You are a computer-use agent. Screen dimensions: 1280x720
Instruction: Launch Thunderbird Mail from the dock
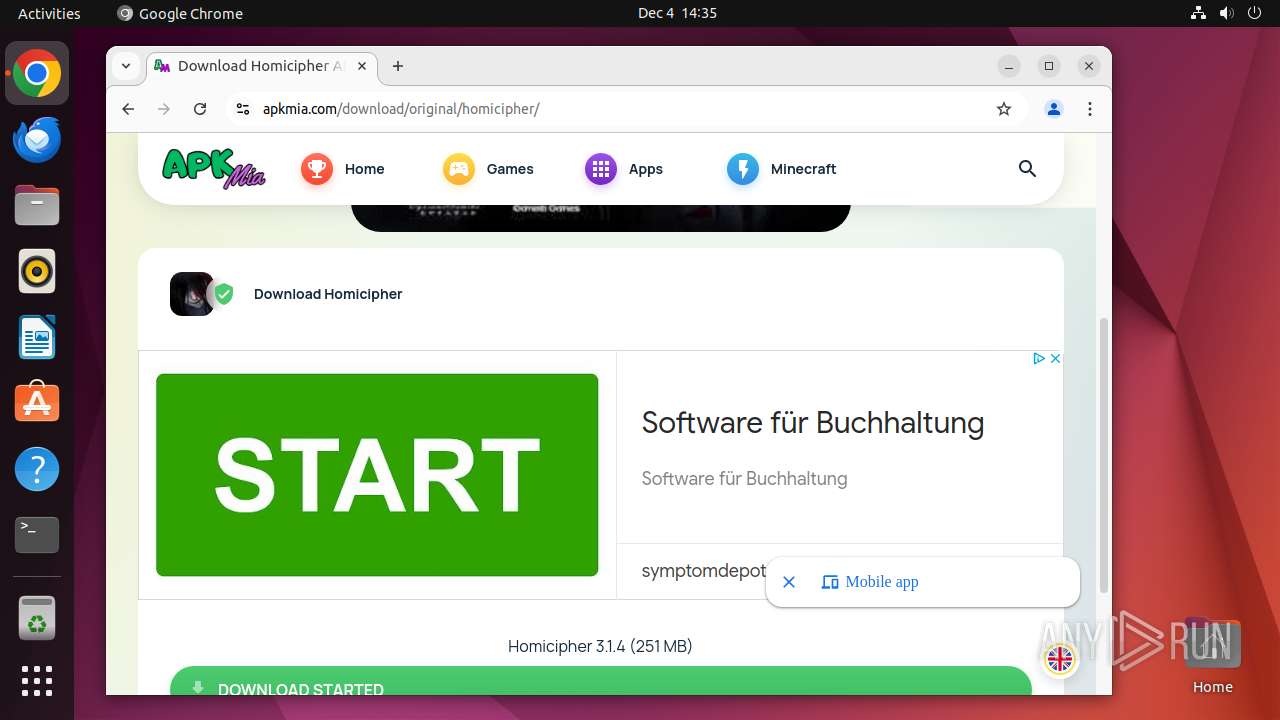[x=37, y=139]
